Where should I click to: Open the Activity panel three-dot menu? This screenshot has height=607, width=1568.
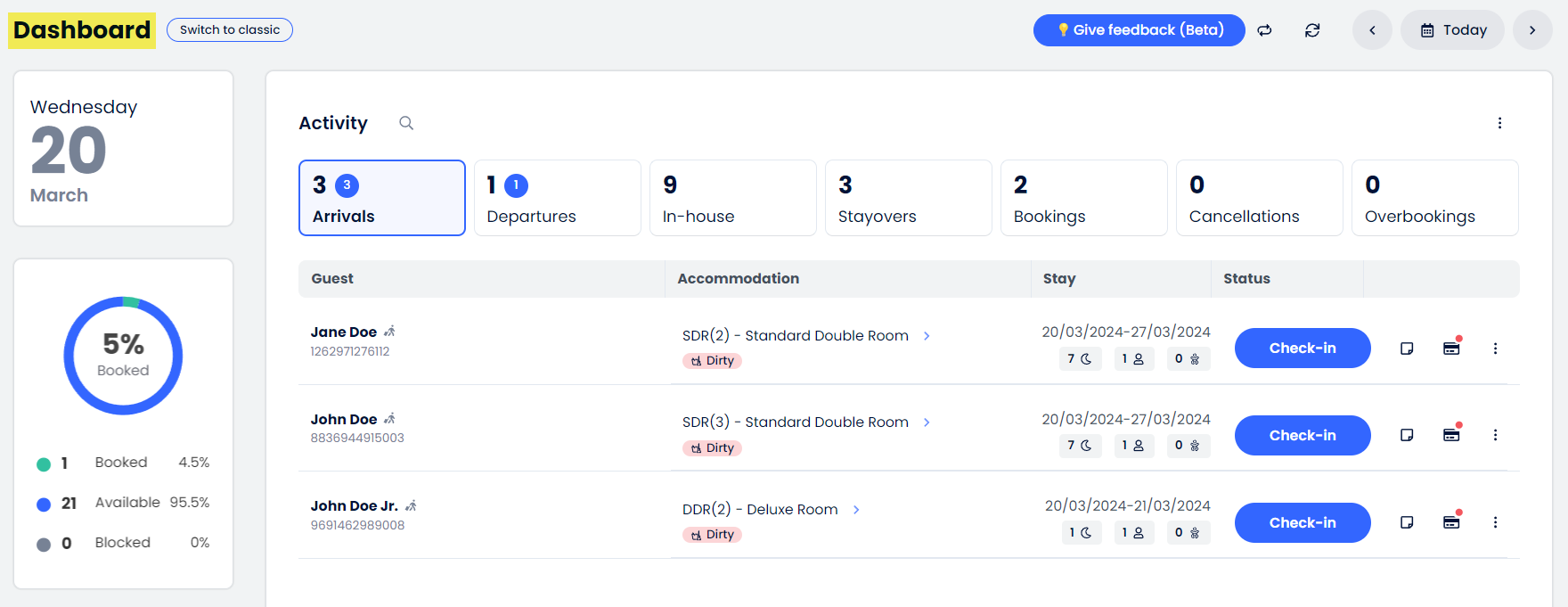tap(1499, 123)
